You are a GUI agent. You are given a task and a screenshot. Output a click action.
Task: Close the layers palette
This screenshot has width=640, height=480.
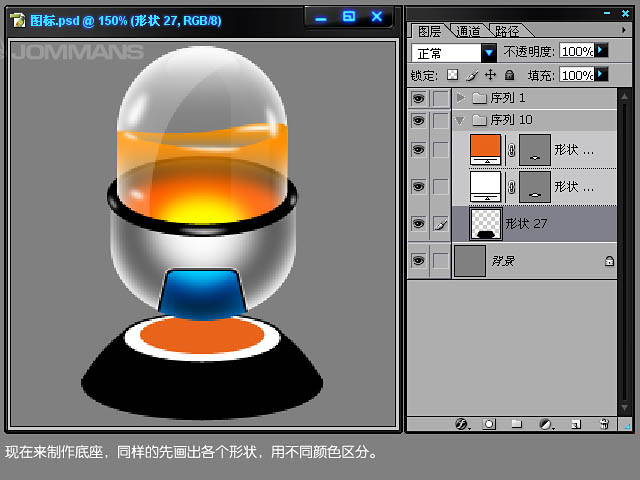(625, 14)
